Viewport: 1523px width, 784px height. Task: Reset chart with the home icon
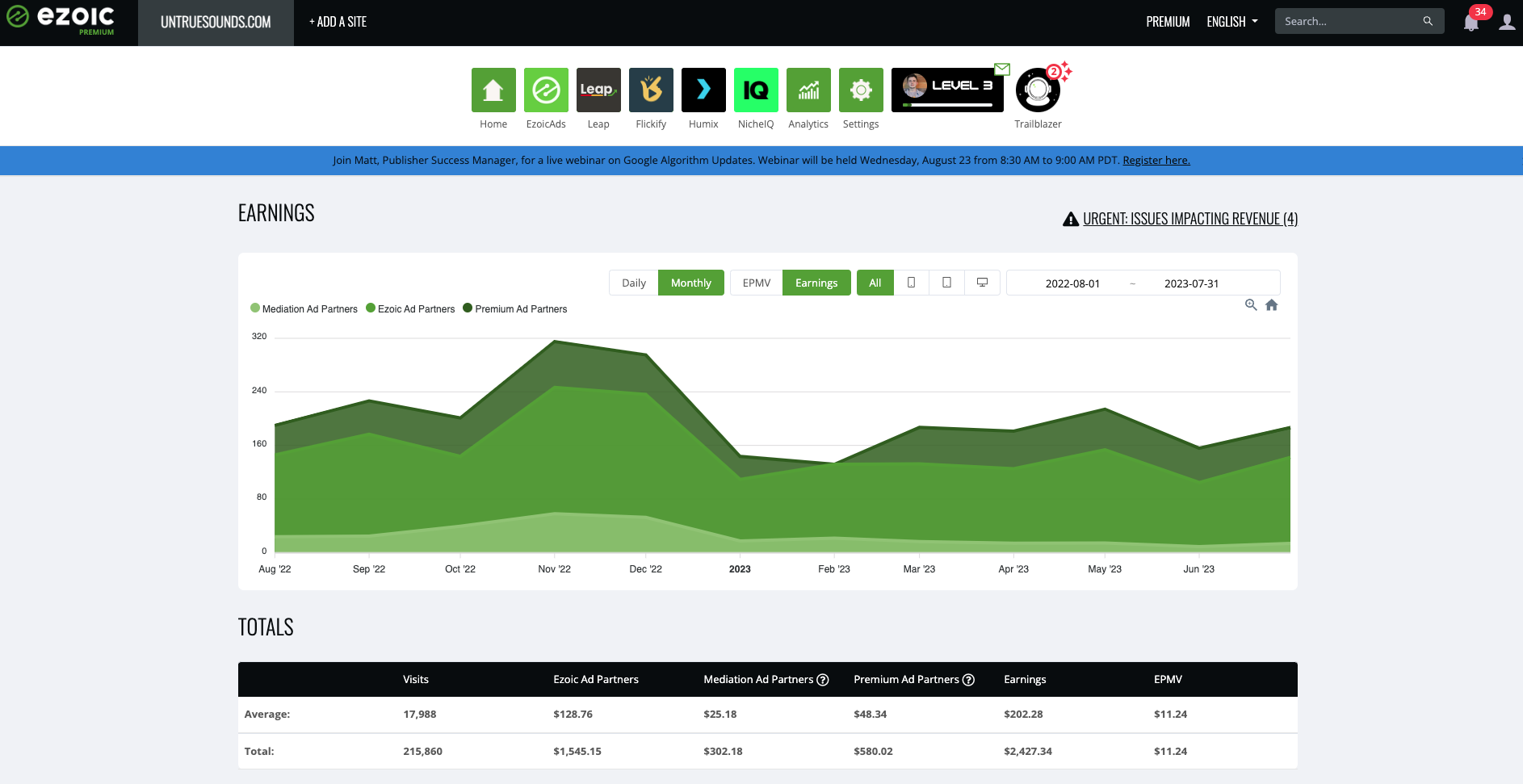coord(1272,304)
